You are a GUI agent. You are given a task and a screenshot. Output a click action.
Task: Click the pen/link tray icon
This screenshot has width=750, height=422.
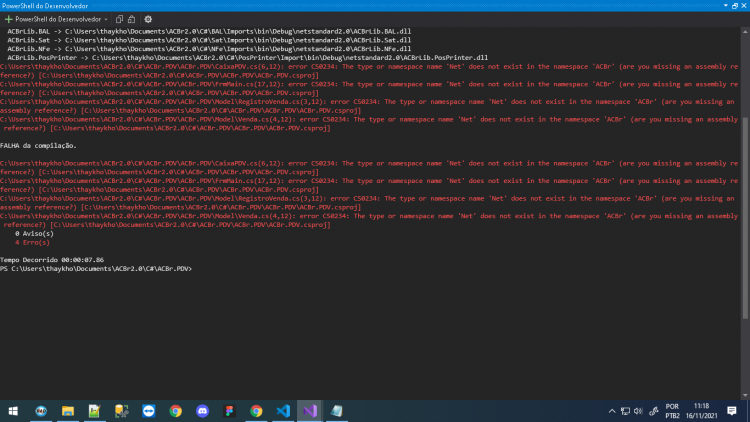pyautogui.click(x=654, y=411)
